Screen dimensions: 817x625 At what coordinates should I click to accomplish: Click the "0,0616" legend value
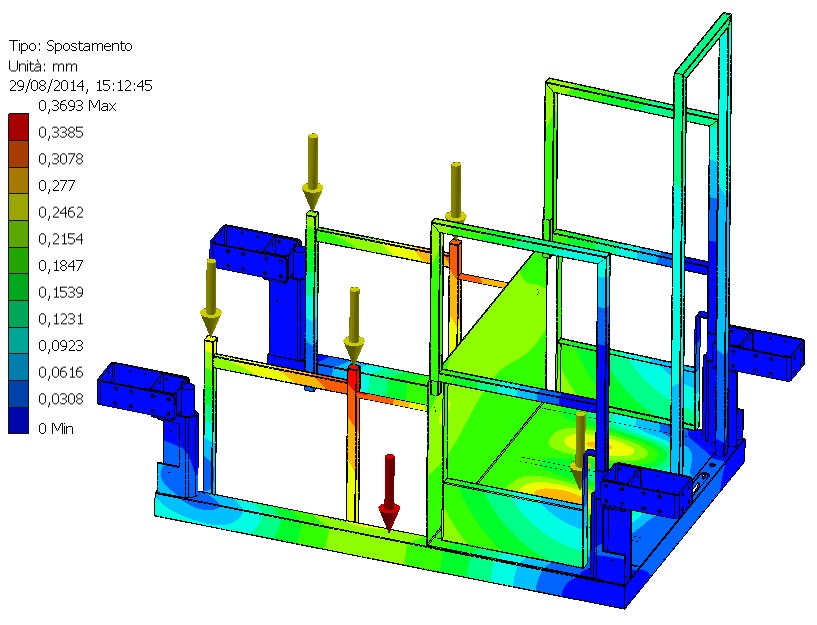pos(61,372)
